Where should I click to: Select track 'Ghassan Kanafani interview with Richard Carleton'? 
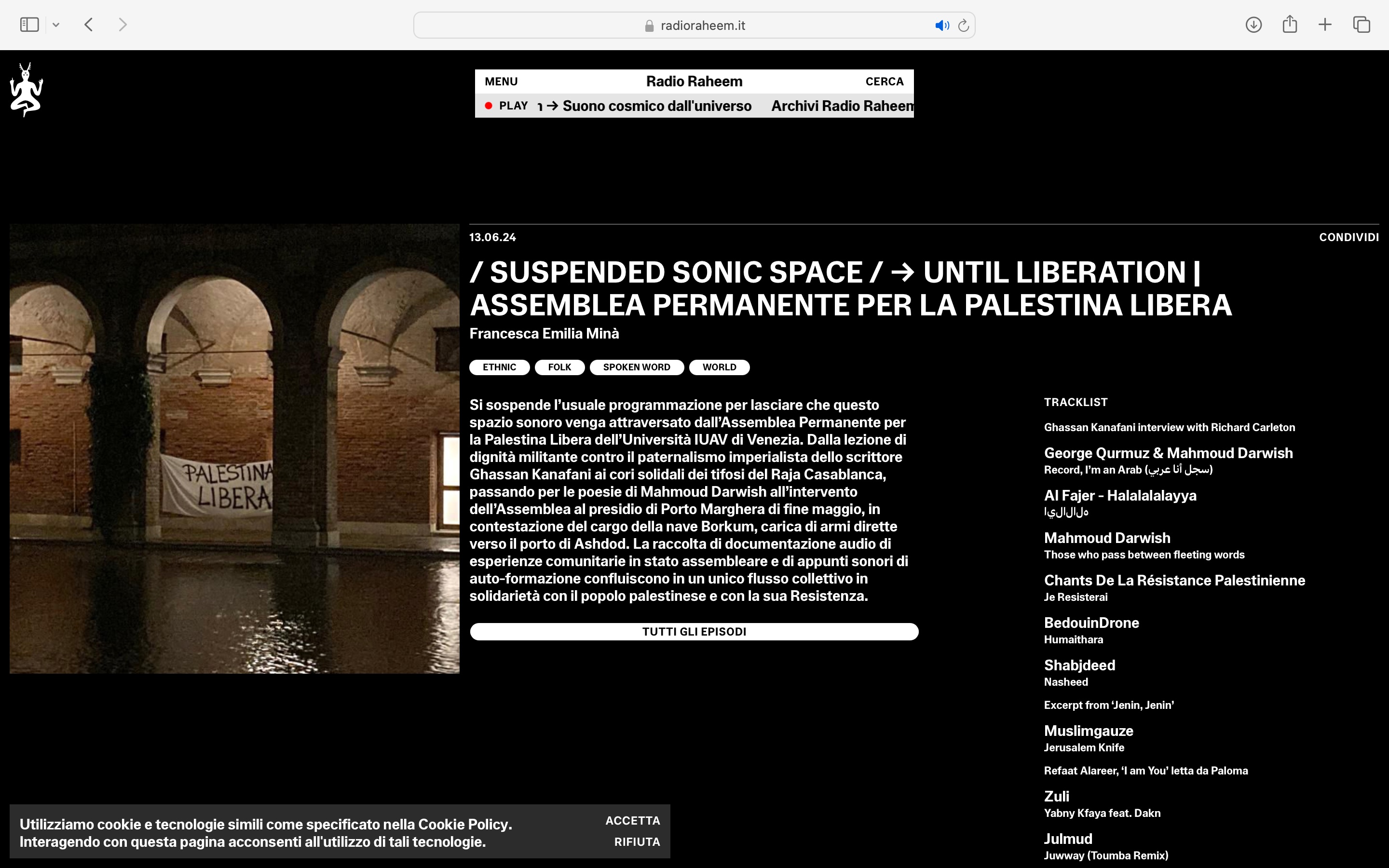1169,427
